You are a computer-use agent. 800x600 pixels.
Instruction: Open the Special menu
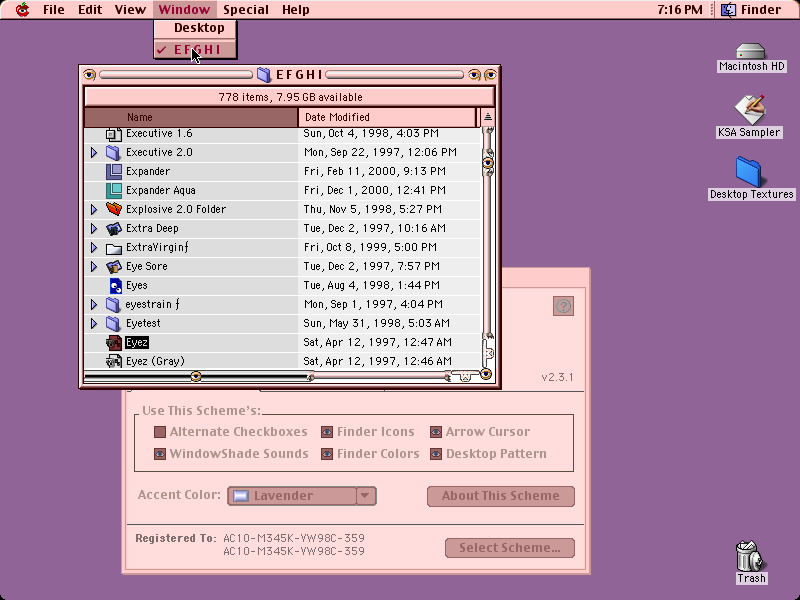[x=245, y=9]
